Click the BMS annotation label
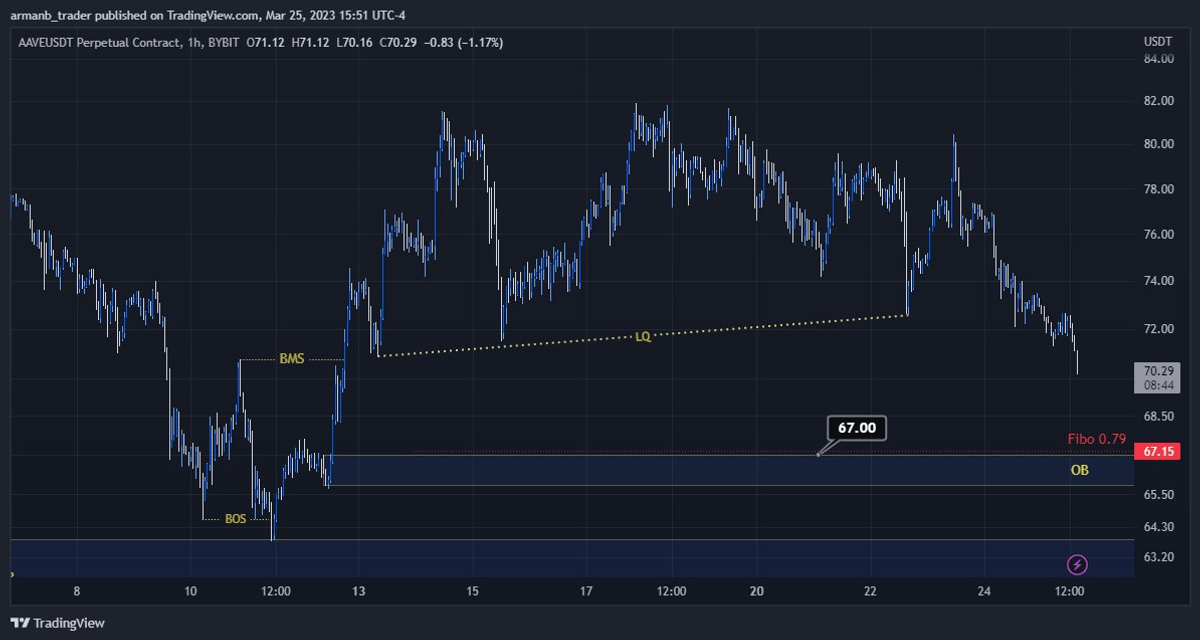This screenshot has width=1200, height=640. 292,358
